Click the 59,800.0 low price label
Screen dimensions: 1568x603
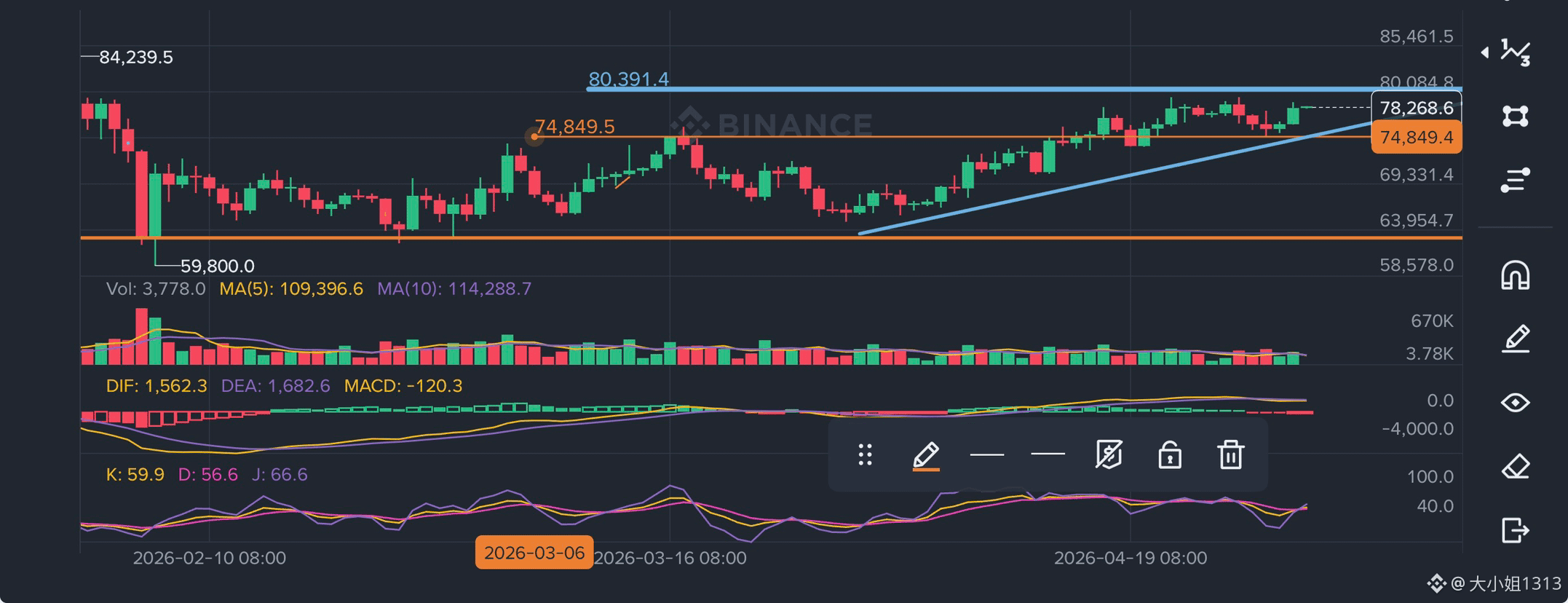(218, 267)
